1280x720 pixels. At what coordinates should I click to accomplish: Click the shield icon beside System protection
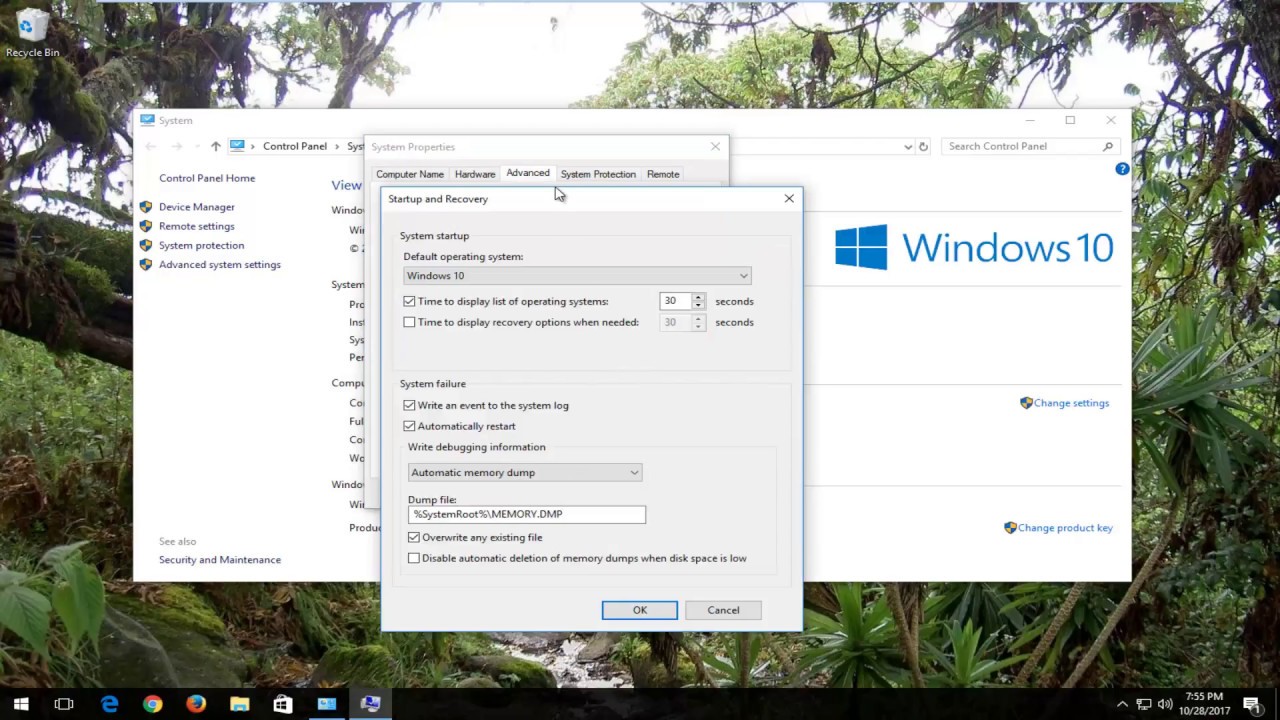[x=146, y=245]
